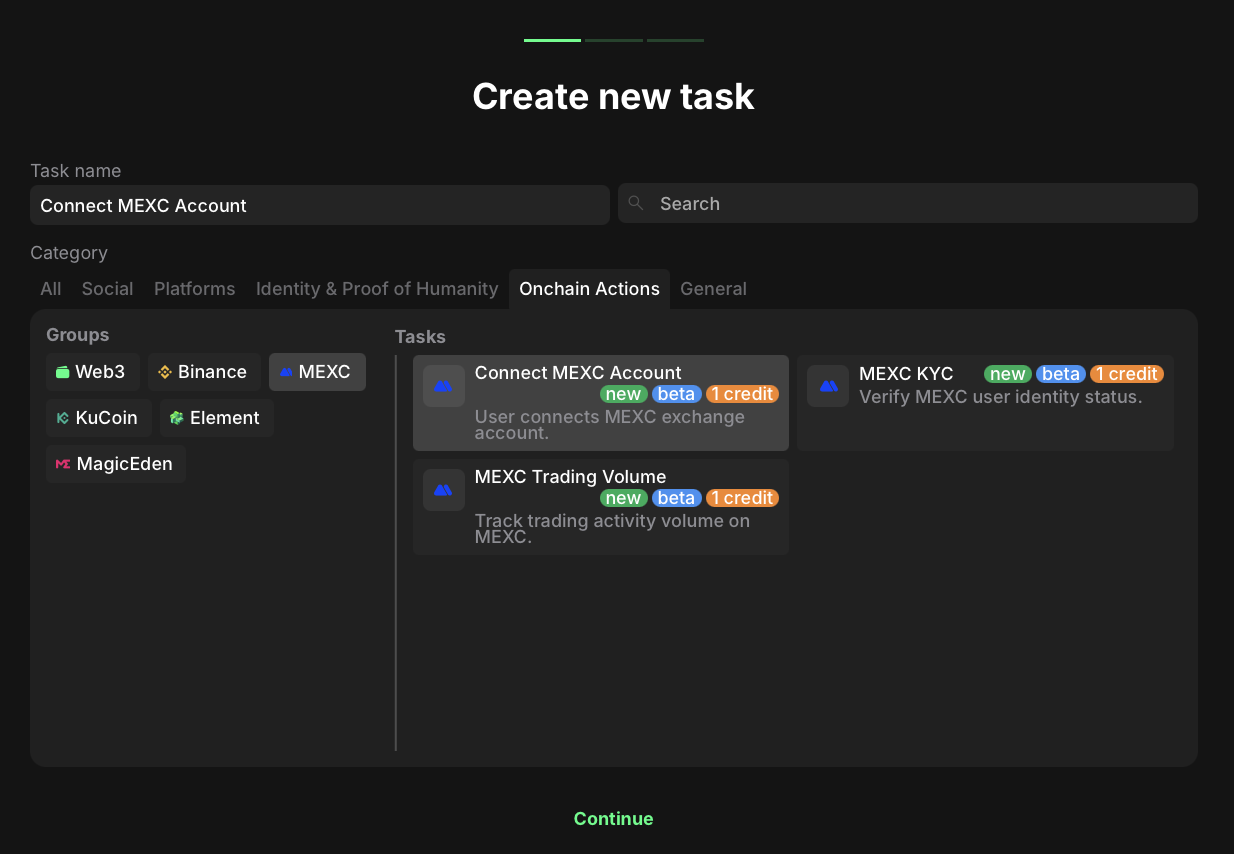
Task: Select the KuCoin group
Action: point(98,418)
